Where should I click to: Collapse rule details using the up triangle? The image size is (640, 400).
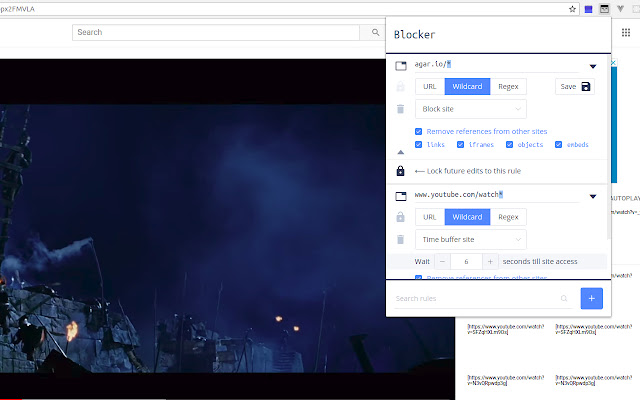400,152
